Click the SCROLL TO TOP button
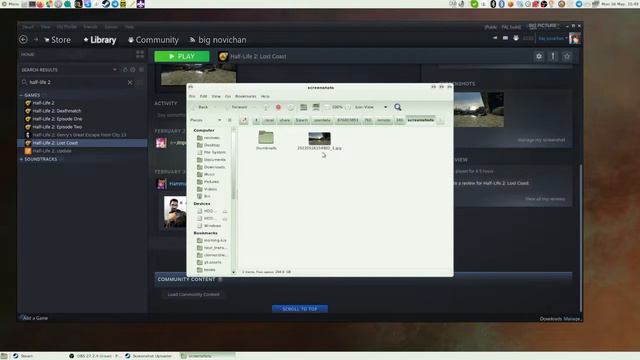Viewport: 640px width, 360px height. coord(300,309)
